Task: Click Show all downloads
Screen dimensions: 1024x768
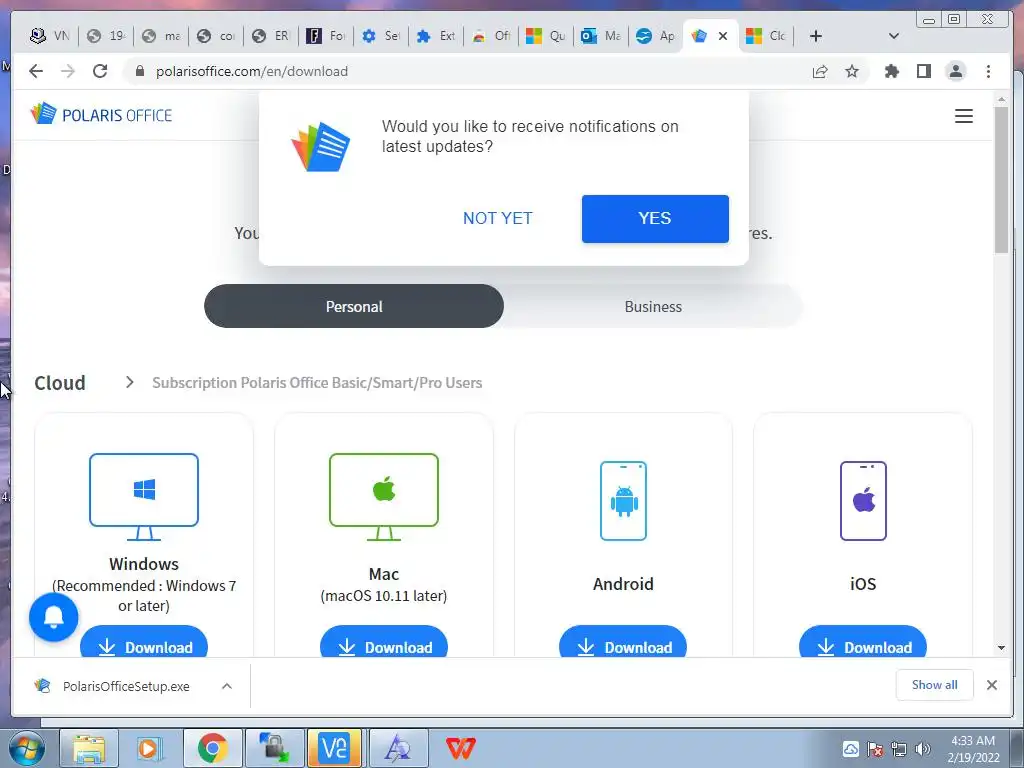Action: [x=935, y=684]
